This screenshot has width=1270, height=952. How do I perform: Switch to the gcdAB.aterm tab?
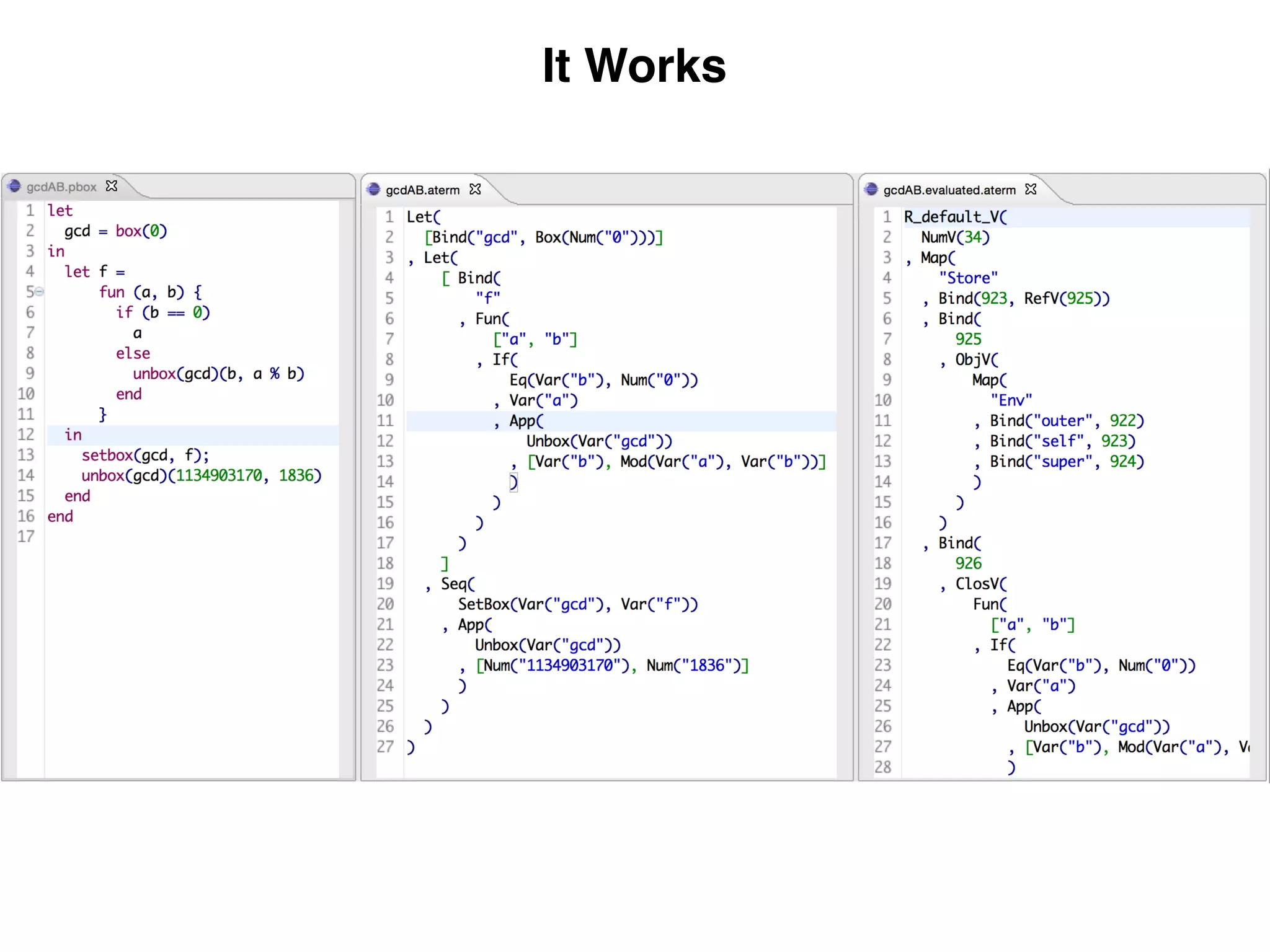click(x=422, y=190)
